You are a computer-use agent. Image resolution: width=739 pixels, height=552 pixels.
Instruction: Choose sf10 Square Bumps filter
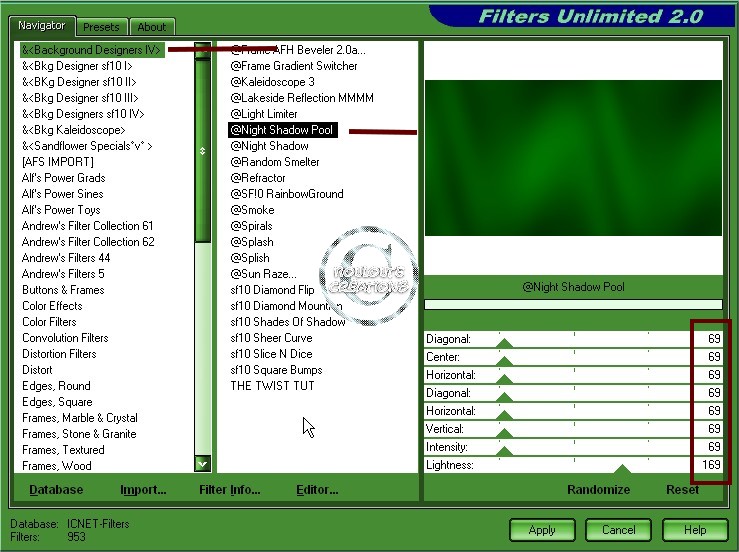pyautogui.click(x=276, y=371)
